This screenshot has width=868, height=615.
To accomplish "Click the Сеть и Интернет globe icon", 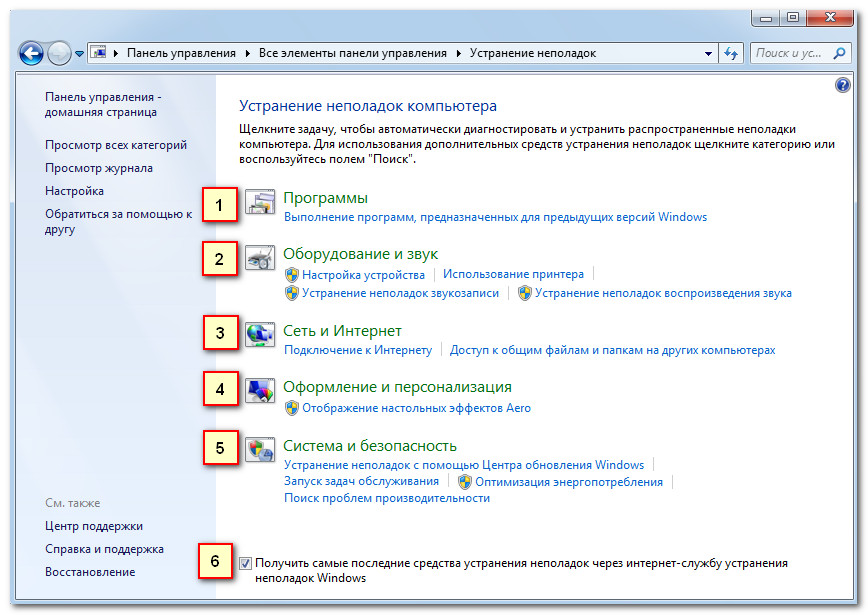I will pyautogui.click(x=260, y=334).
